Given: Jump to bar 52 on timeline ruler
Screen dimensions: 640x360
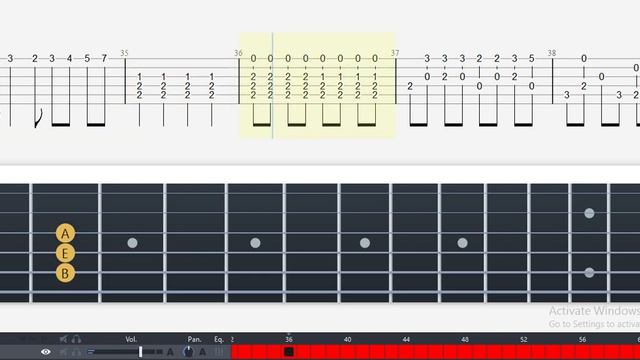Looking at the screenshot, I should (x=524, y=339).
